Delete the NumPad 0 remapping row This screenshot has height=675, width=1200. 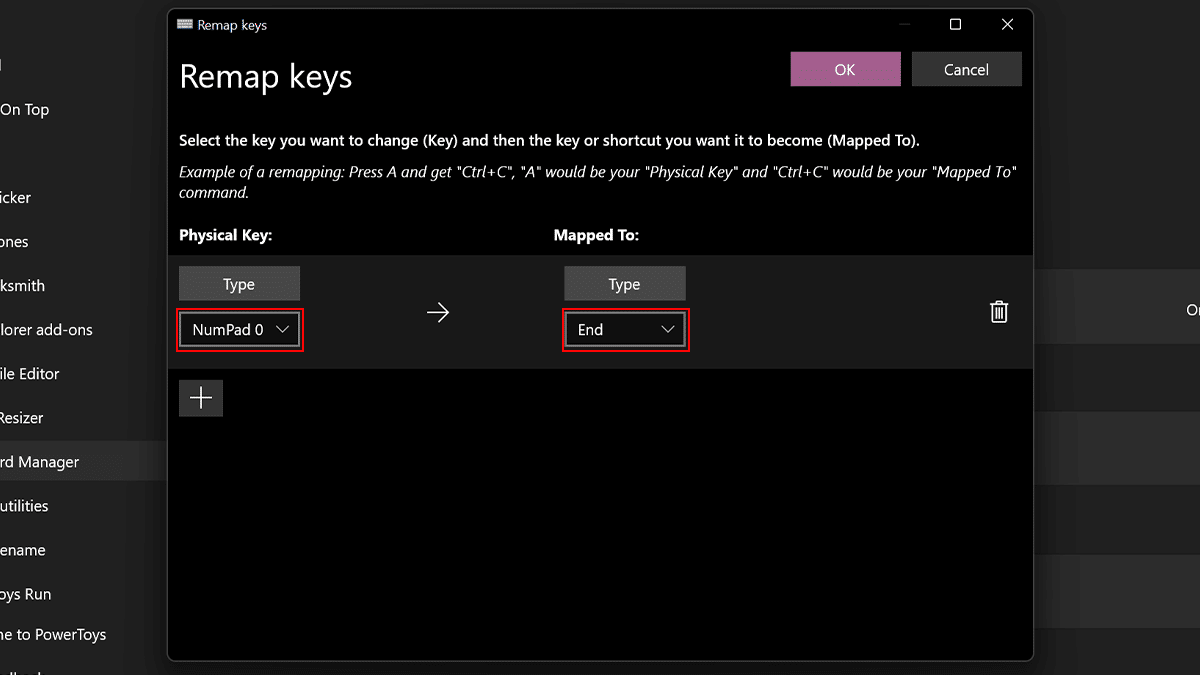pos(998,312)
